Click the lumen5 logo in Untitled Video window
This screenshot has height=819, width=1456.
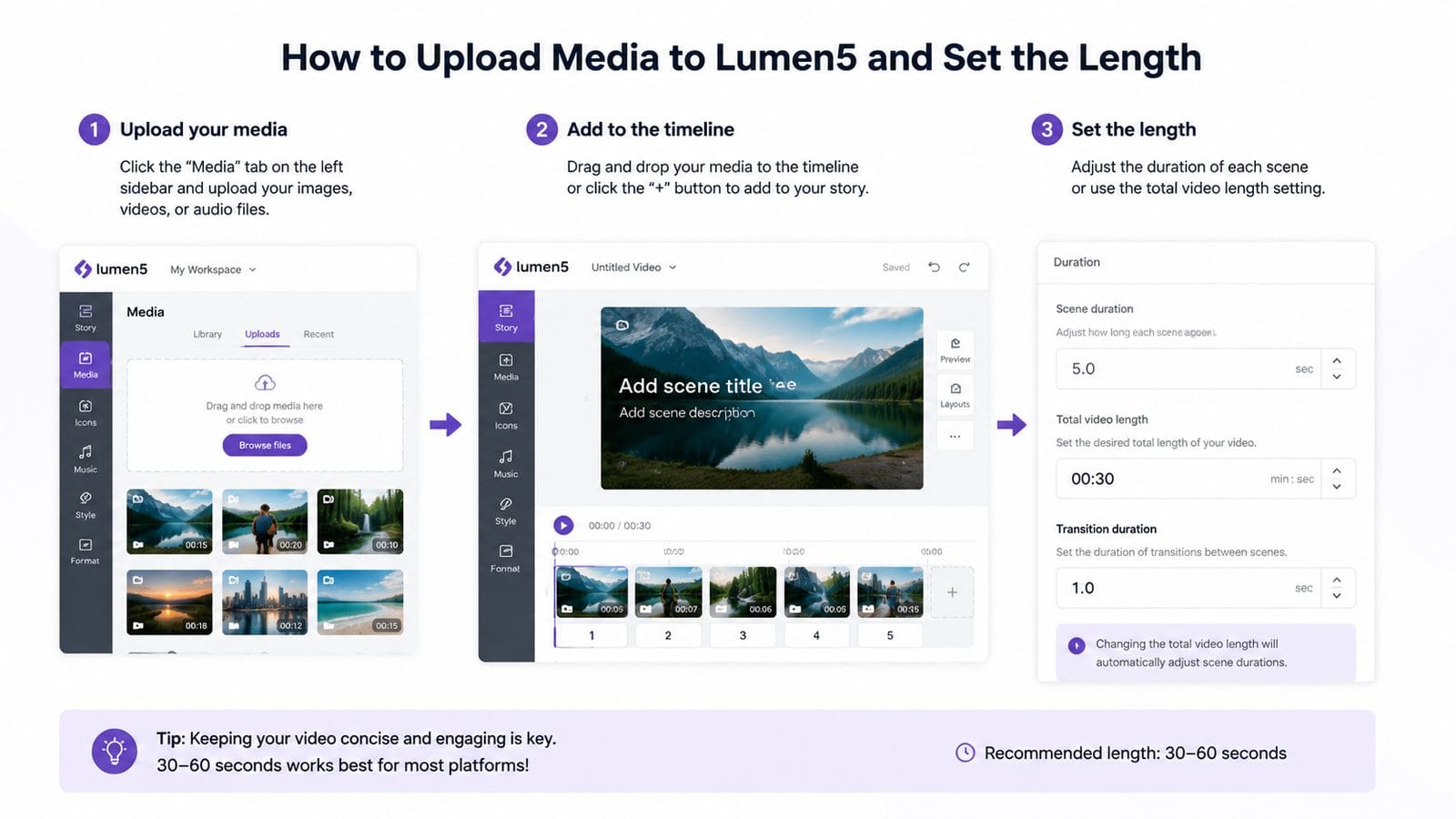click(531, 267)
